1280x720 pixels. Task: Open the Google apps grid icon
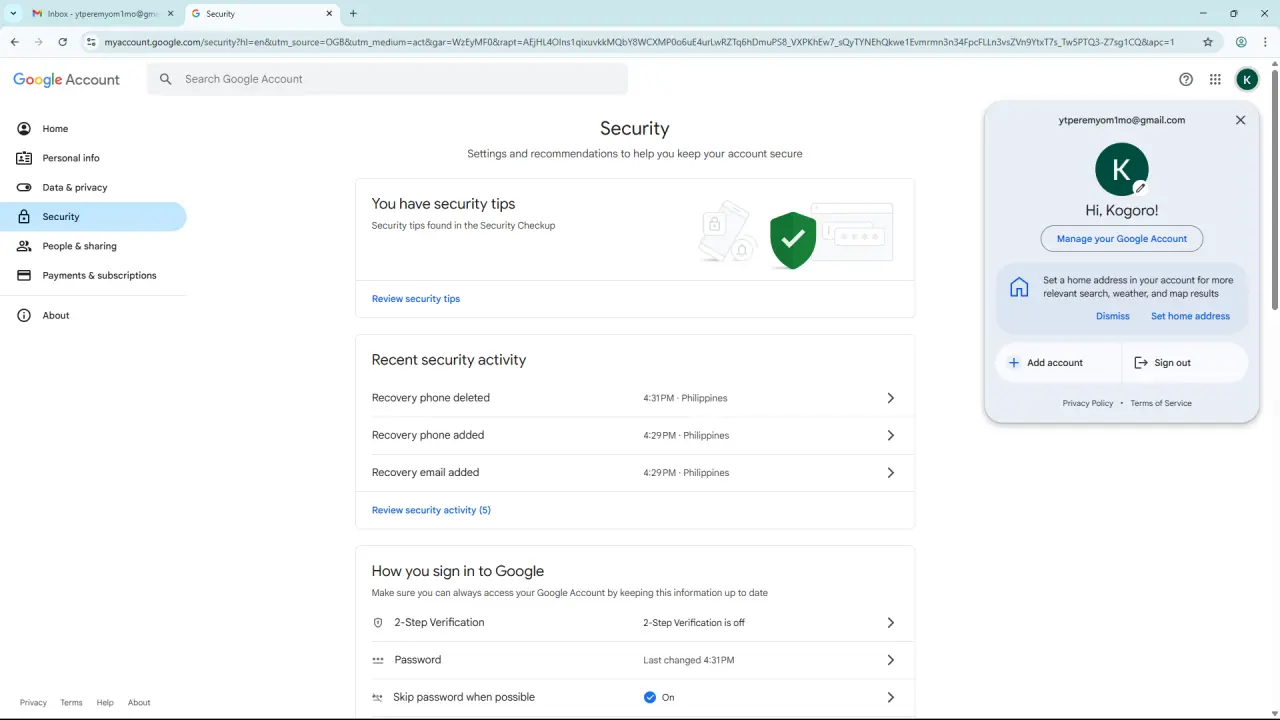(1215, 80)
